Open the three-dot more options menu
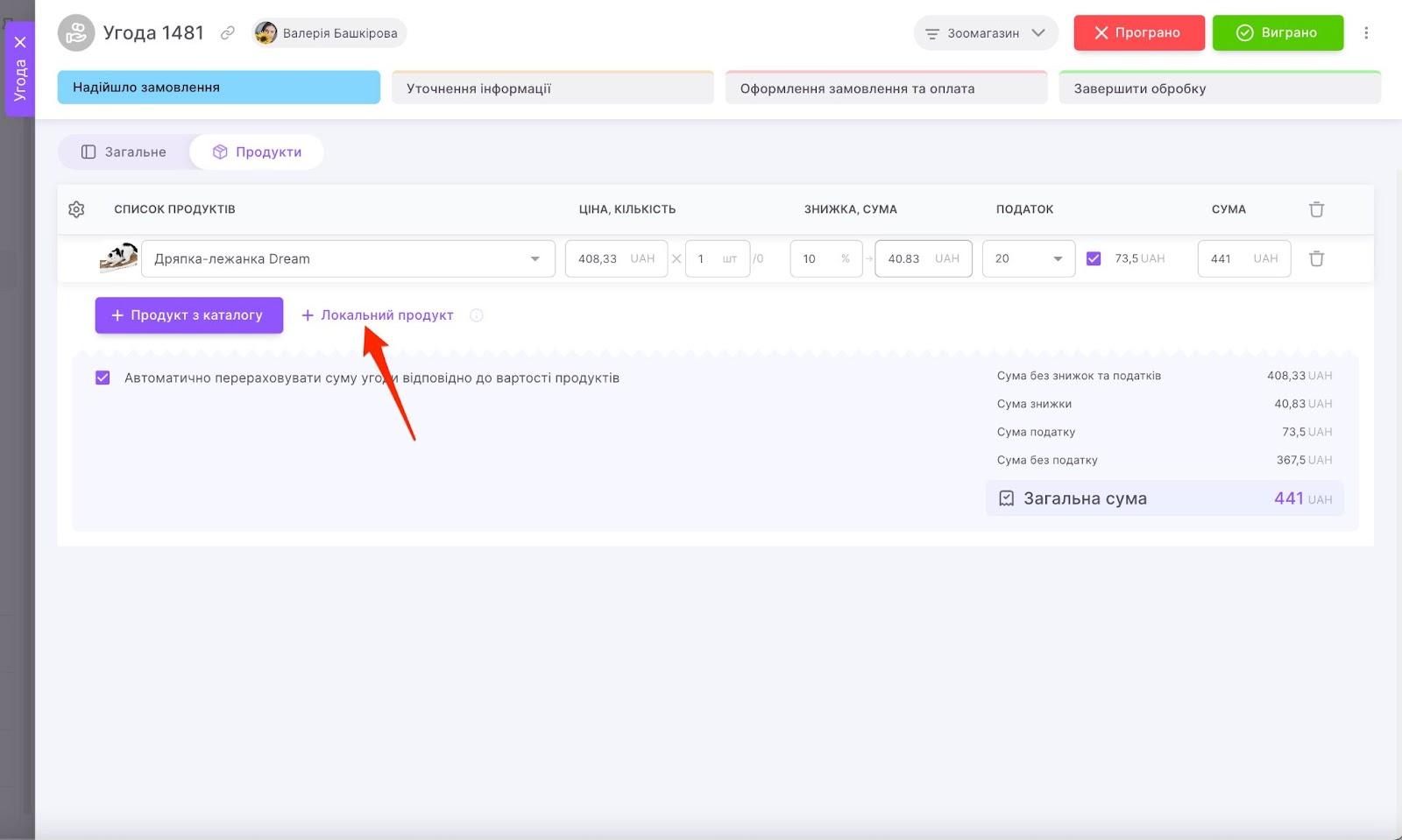 (x=1365, y=33)
